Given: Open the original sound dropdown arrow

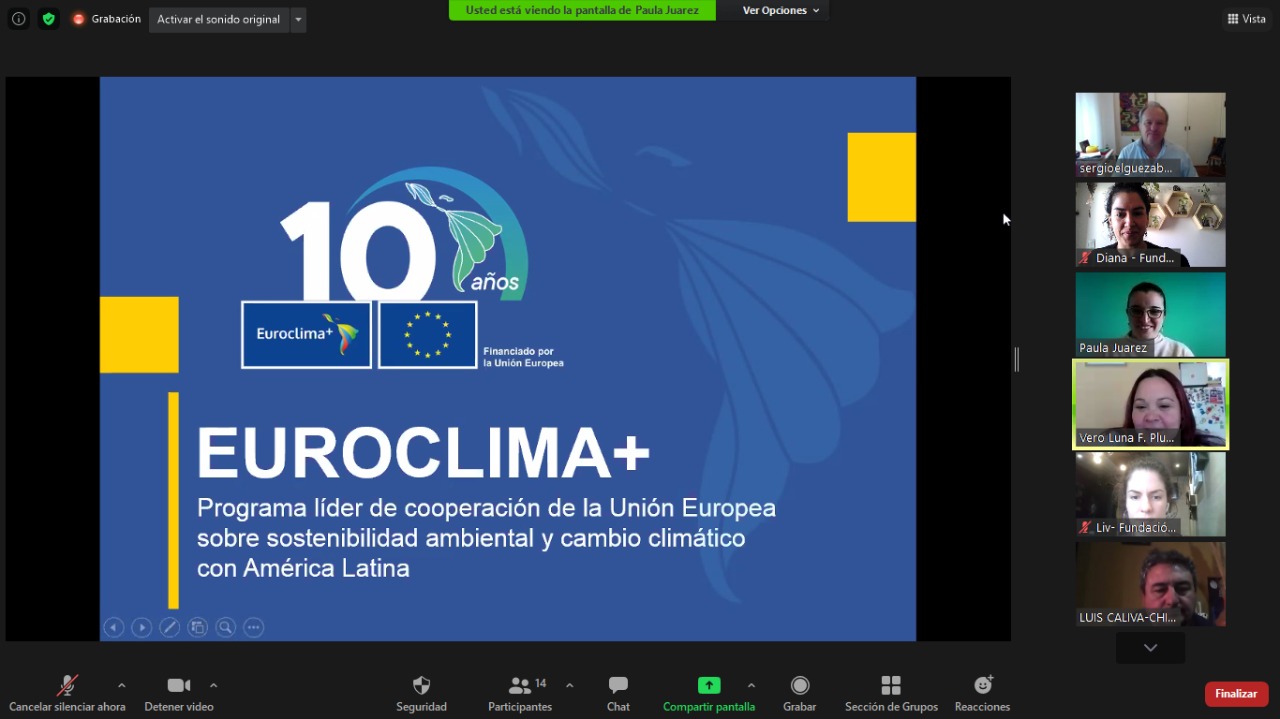Looking at the screenshot, I should tap(298, 20).
